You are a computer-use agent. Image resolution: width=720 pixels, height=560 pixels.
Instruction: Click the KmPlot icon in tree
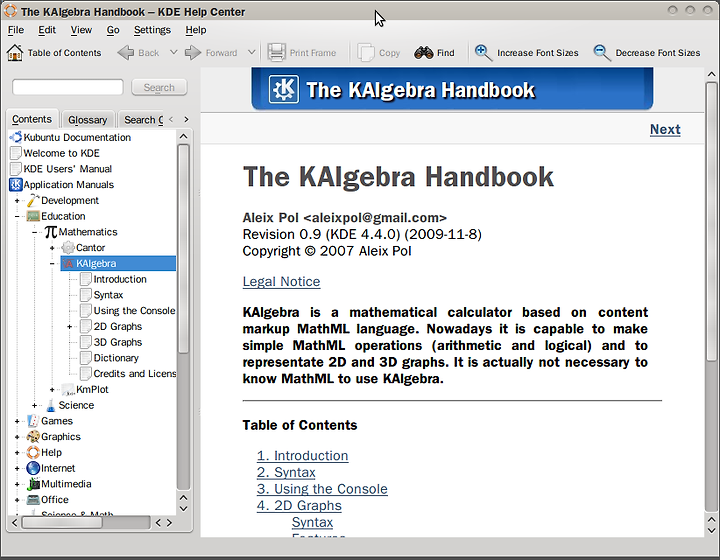[68, 390]
